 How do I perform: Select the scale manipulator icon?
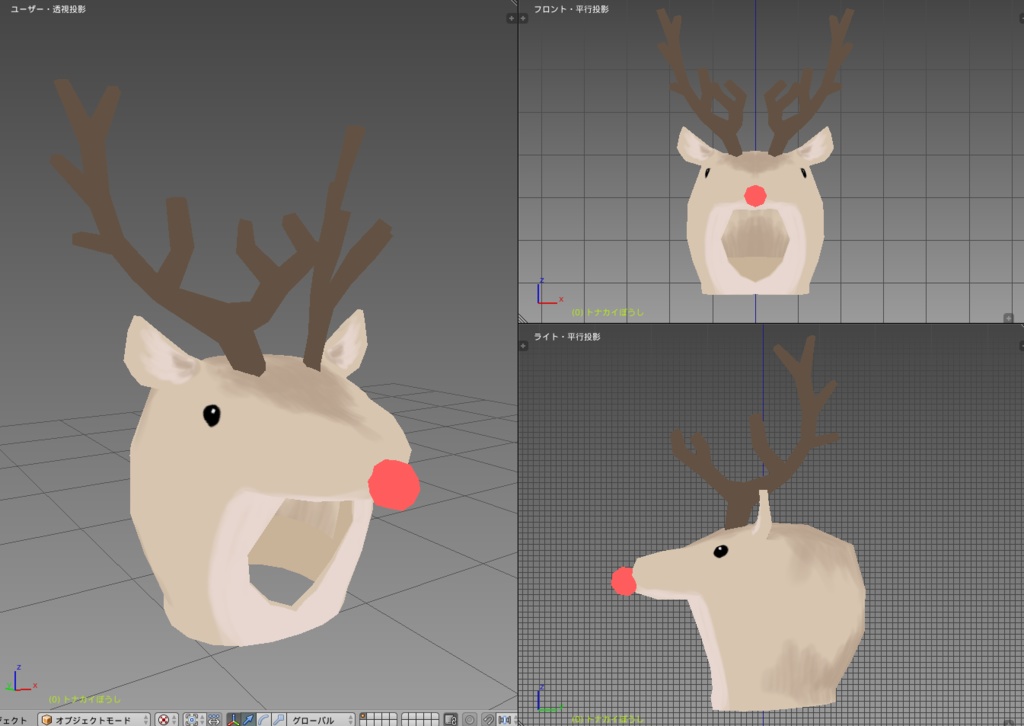tap(279, 719)
